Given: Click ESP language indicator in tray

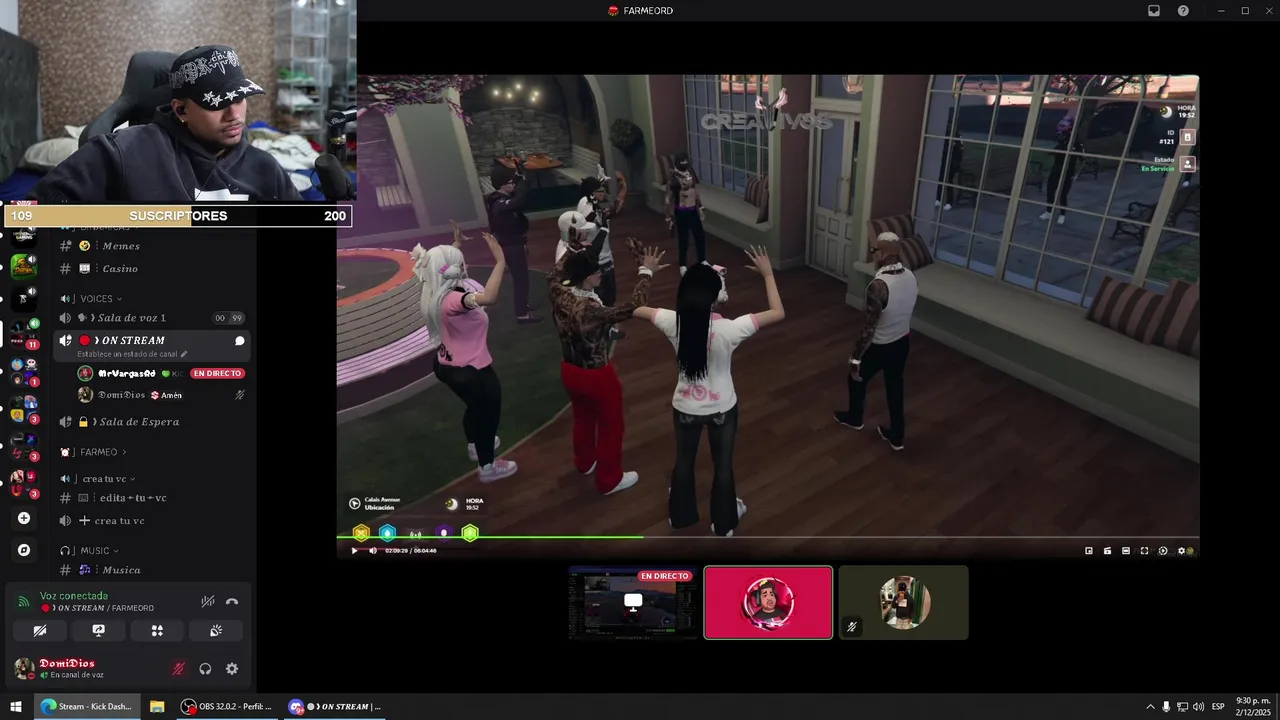Looking at the screenshot, I should click(1218, 707).
